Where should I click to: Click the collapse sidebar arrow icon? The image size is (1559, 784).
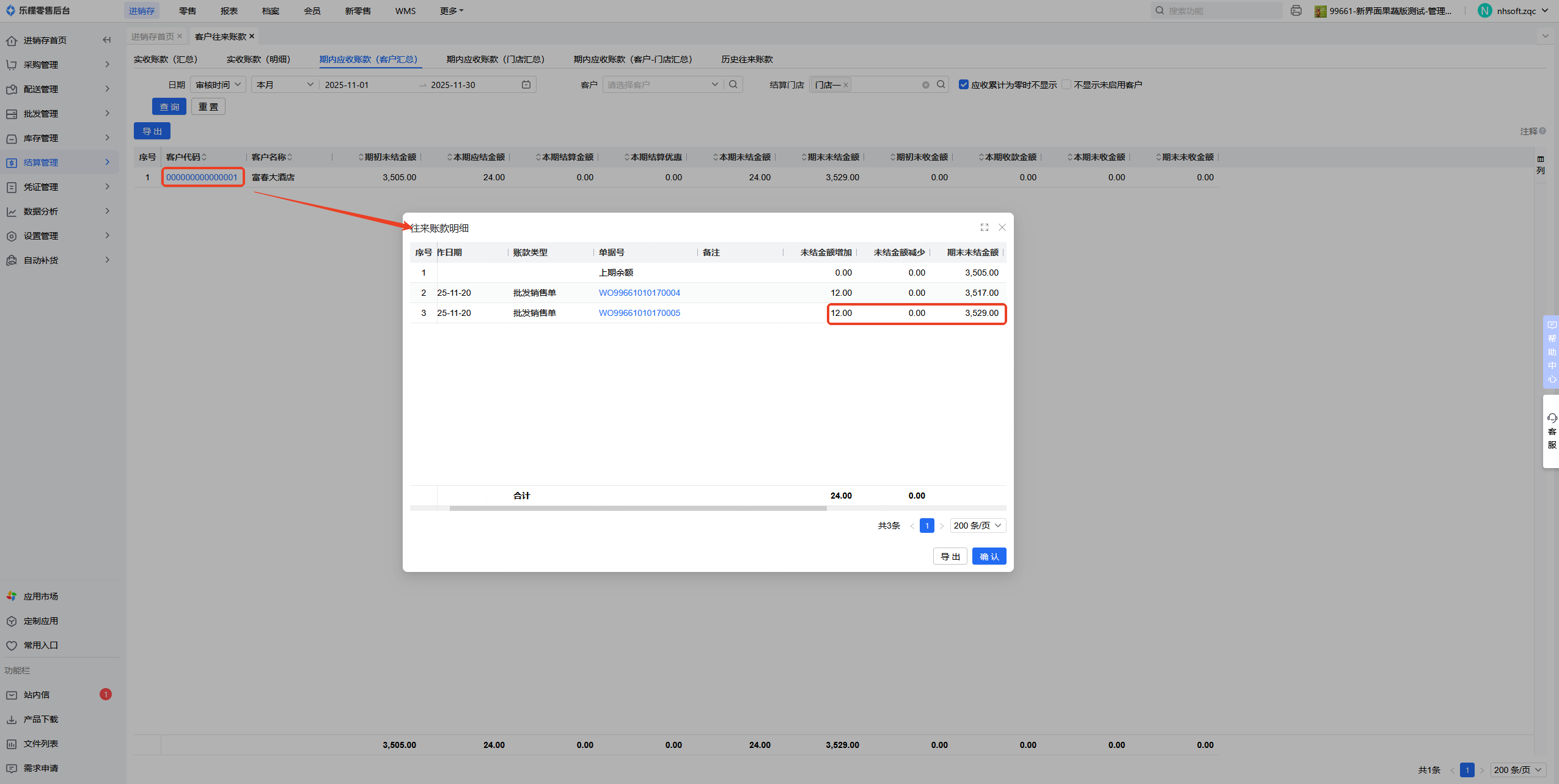(x=107, y=40)
